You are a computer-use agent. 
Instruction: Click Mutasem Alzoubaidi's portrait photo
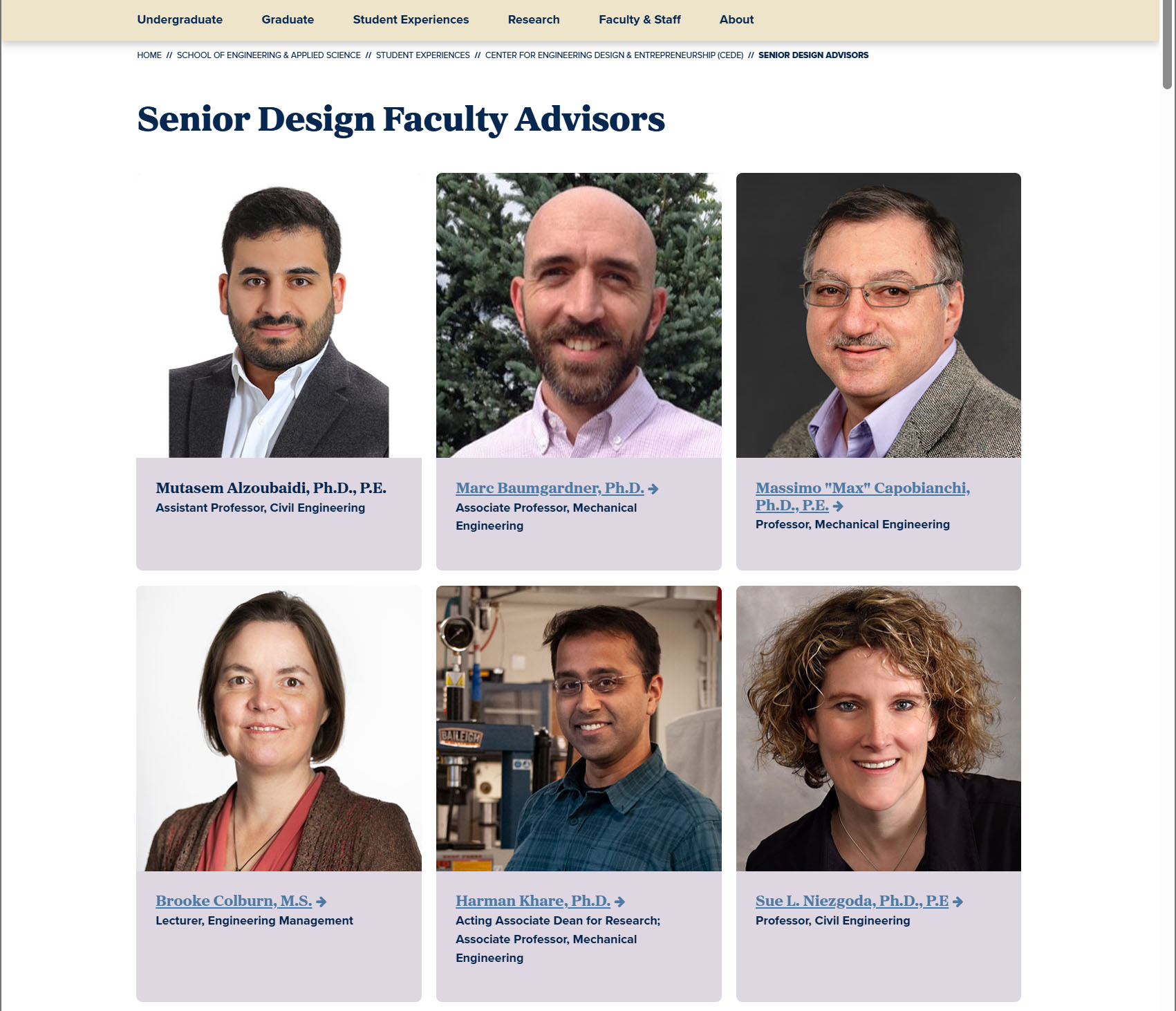coord(279,315)
